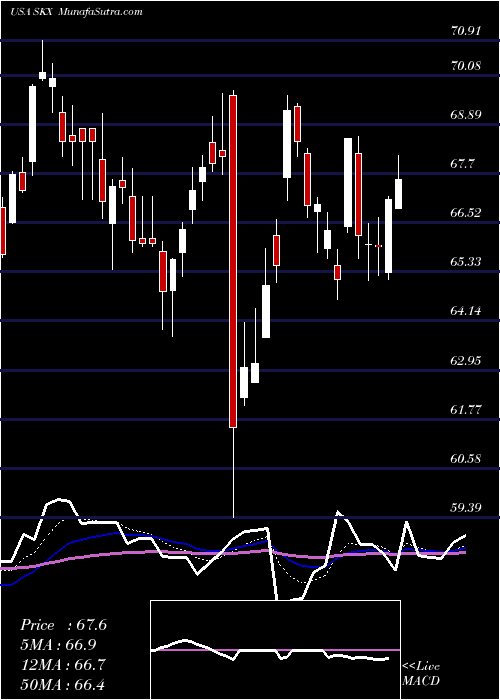
Task: Click the '12MA : 66.7' readout
Action: [63, 664]
